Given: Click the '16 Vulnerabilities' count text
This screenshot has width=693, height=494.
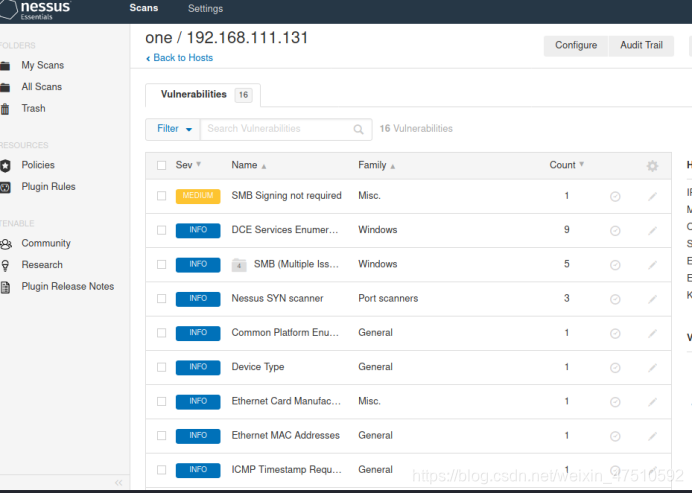Looking at the screenshot, I should (x=416, y=129).
